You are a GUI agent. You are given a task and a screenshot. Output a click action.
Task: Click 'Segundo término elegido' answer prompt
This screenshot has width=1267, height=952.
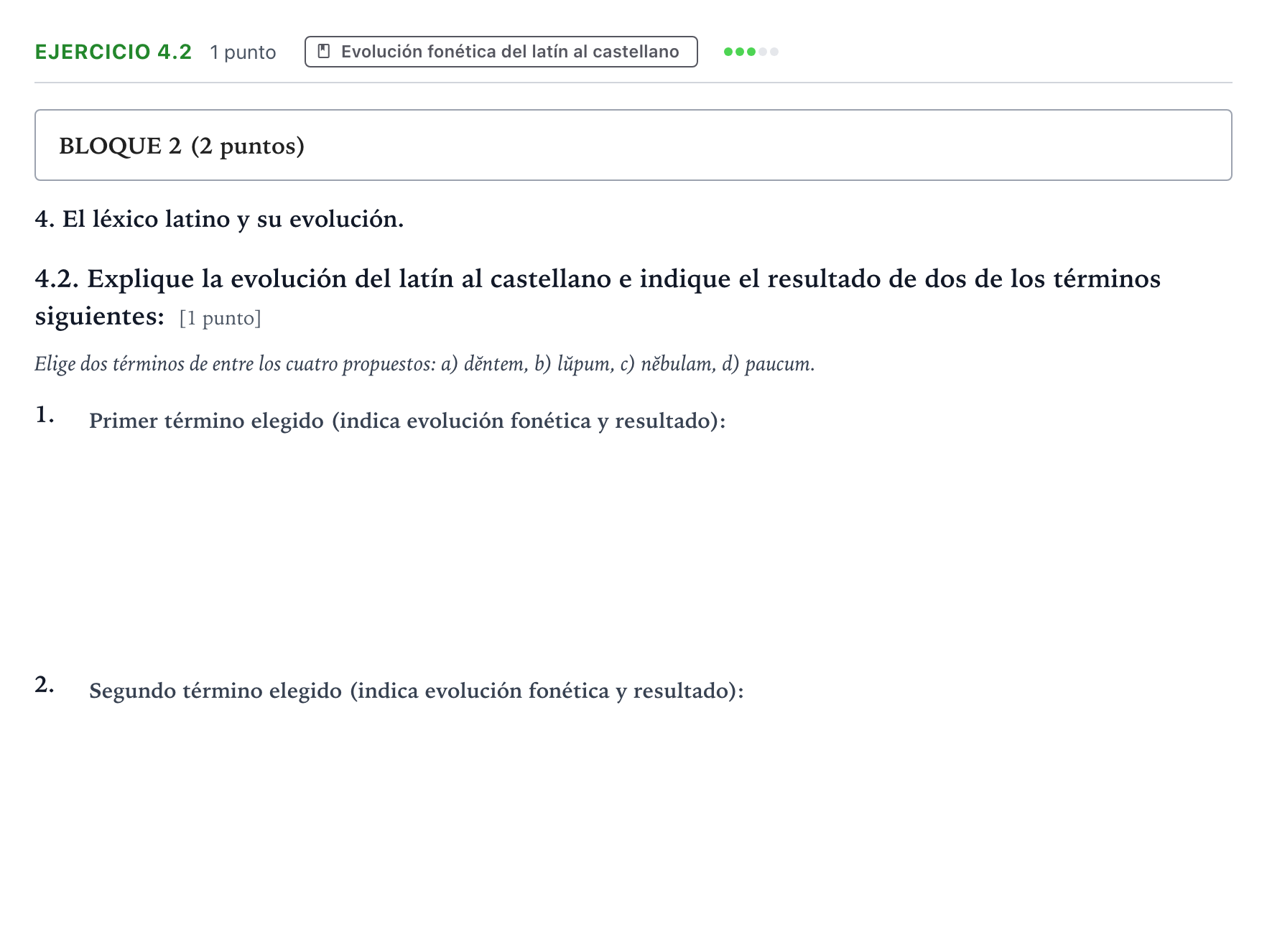click(417, 691)
